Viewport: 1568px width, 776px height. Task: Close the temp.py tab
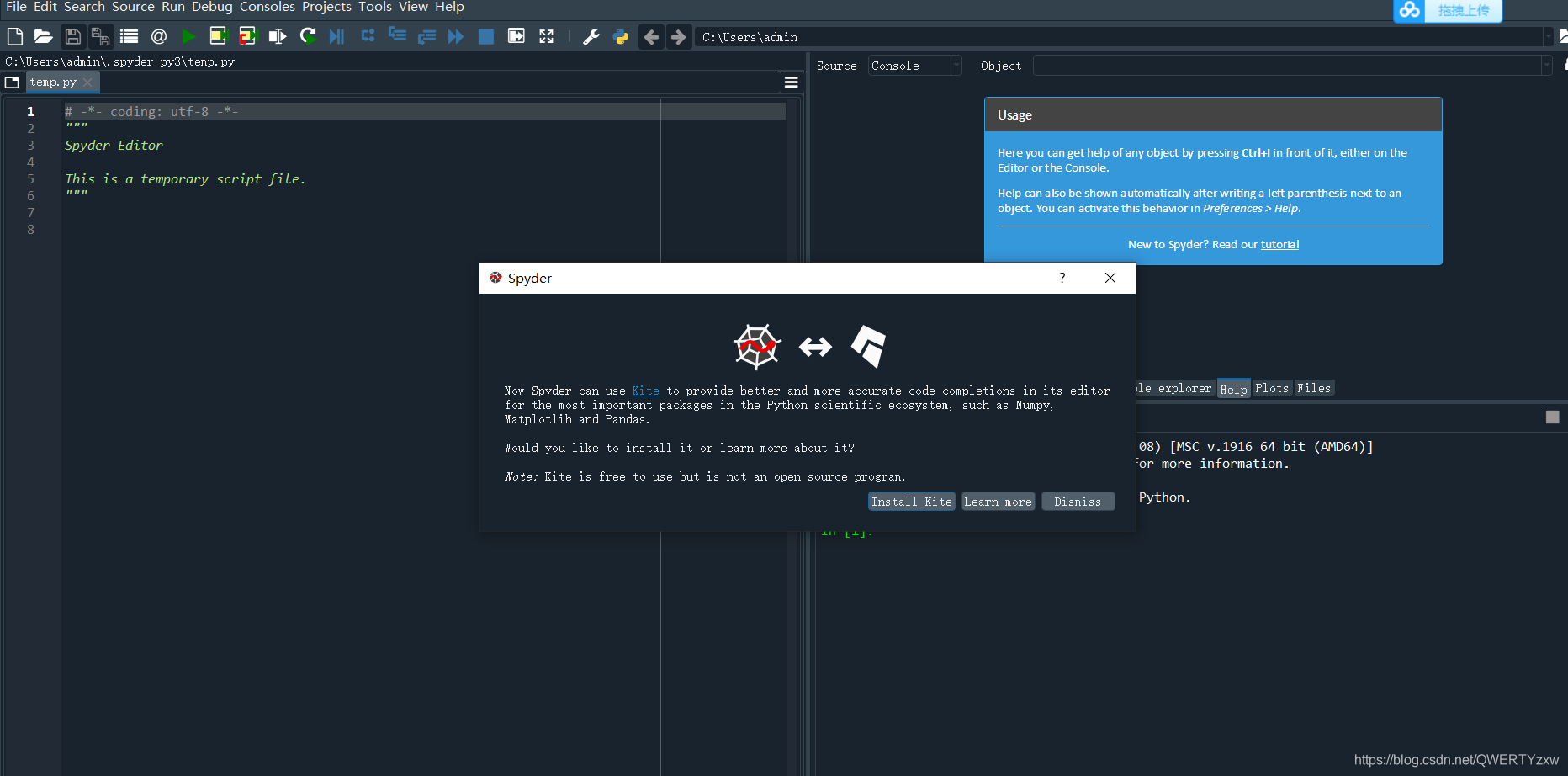click(x=87, y=82)
